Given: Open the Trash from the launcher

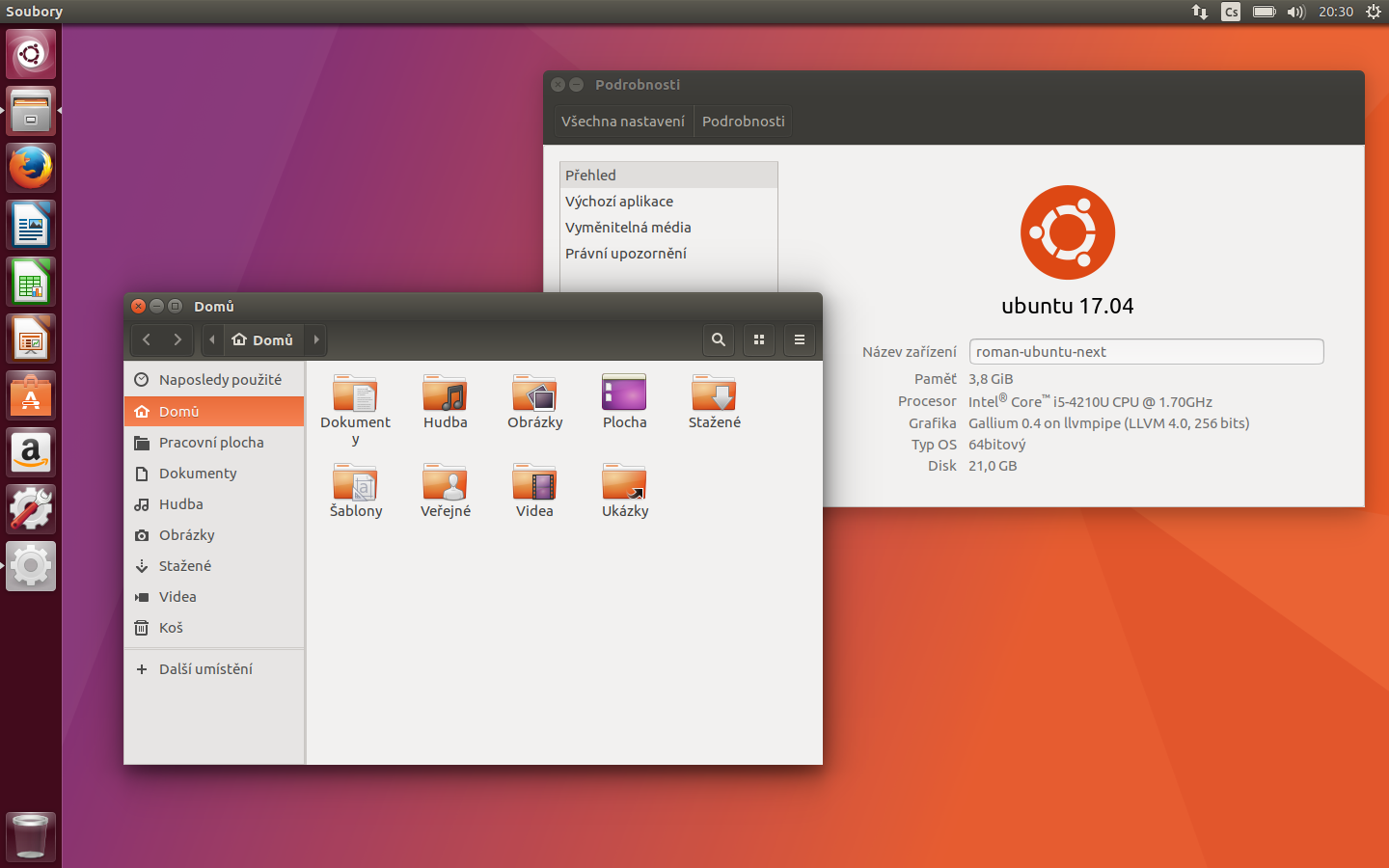Looking at the screenshot, I should tap(30, 836).
